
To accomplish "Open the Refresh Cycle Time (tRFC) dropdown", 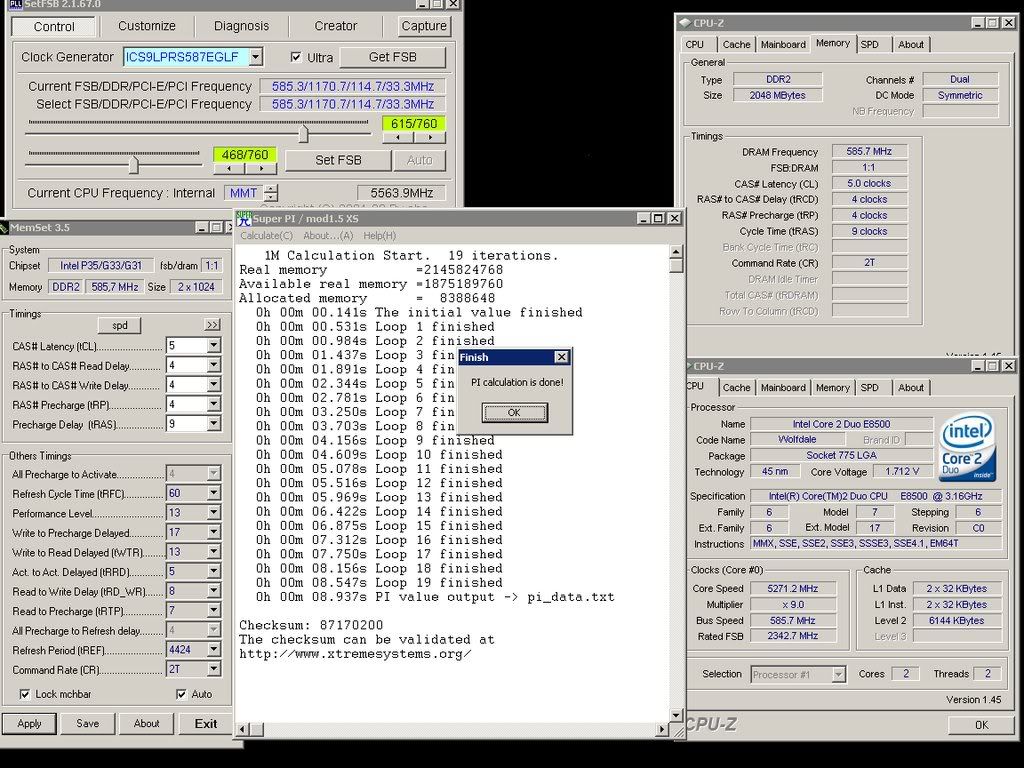I will pyautogui.click(x=214, y=493).
